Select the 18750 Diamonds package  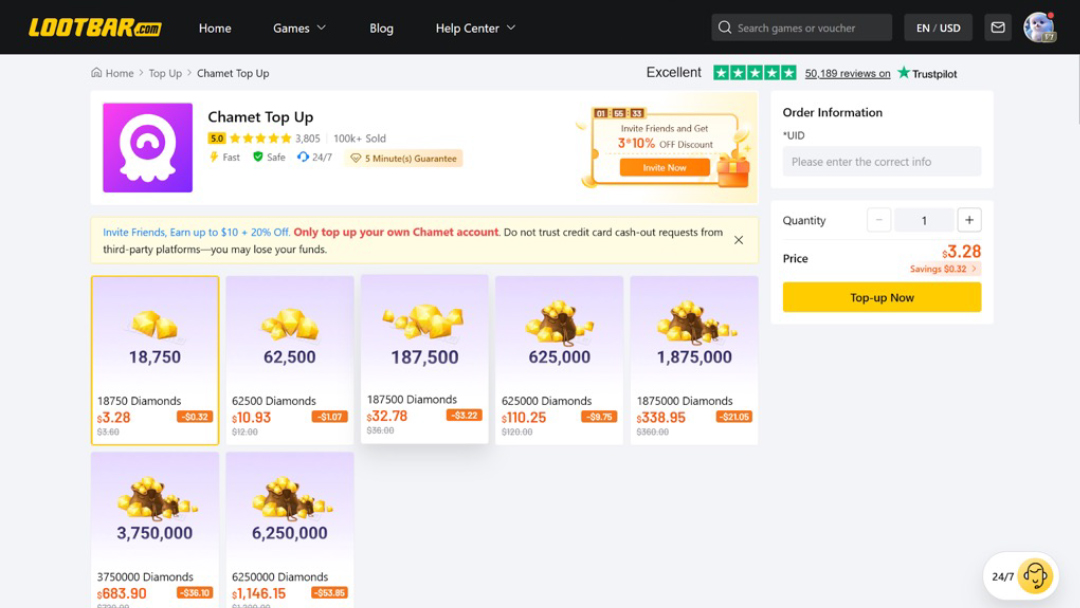tap(155, 360)
